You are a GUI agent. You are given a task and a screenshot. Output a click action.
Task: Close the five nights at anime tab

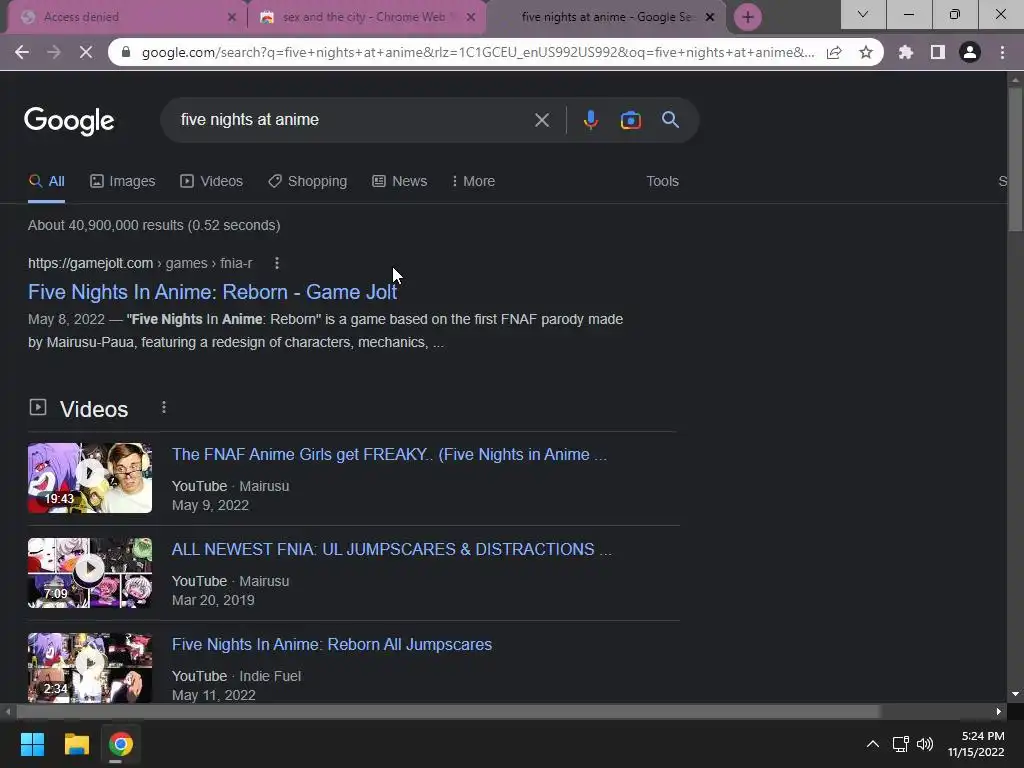pos(710,18)
